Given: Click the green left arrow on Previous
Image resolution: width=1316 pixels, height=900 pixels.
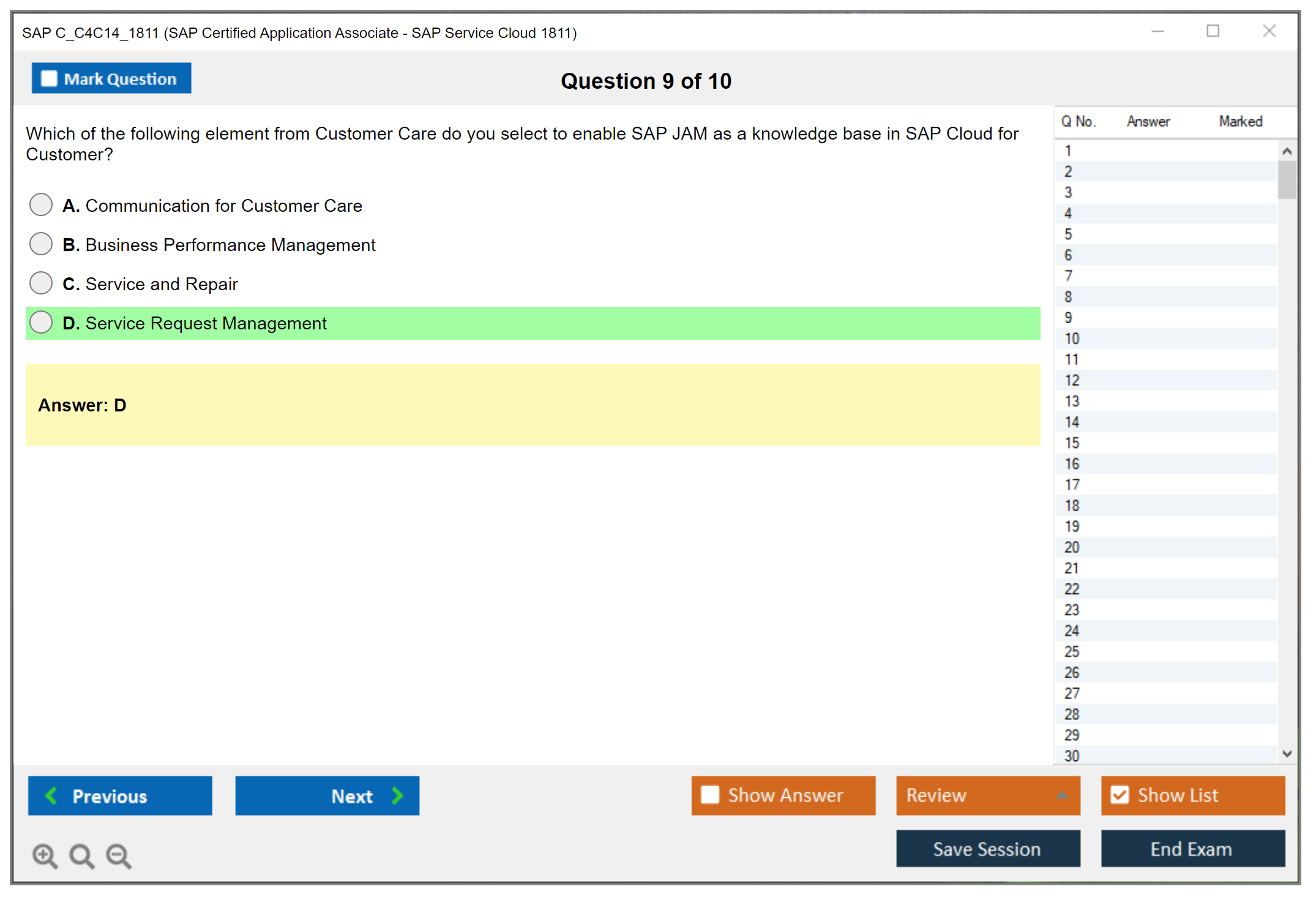Looking at the screenshot, I should pos(51,795).
